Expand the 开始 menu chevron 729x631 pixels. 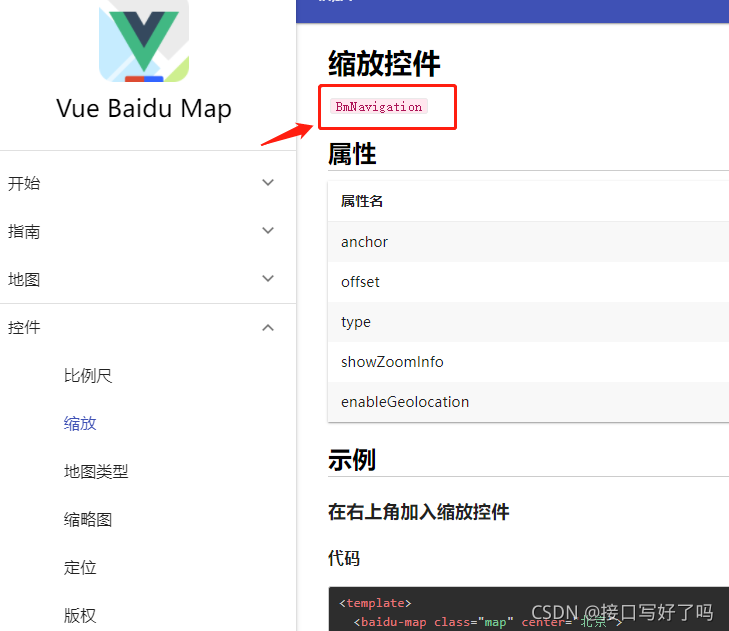(x=268, y=183)
